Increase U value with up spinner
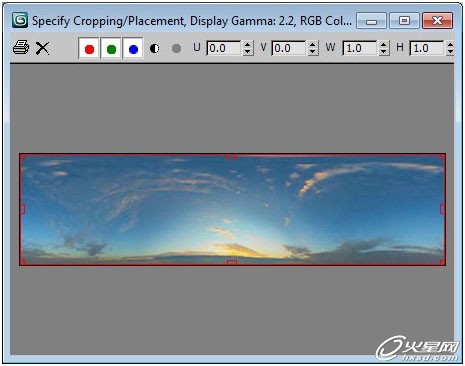 click(x=247, y=45)
